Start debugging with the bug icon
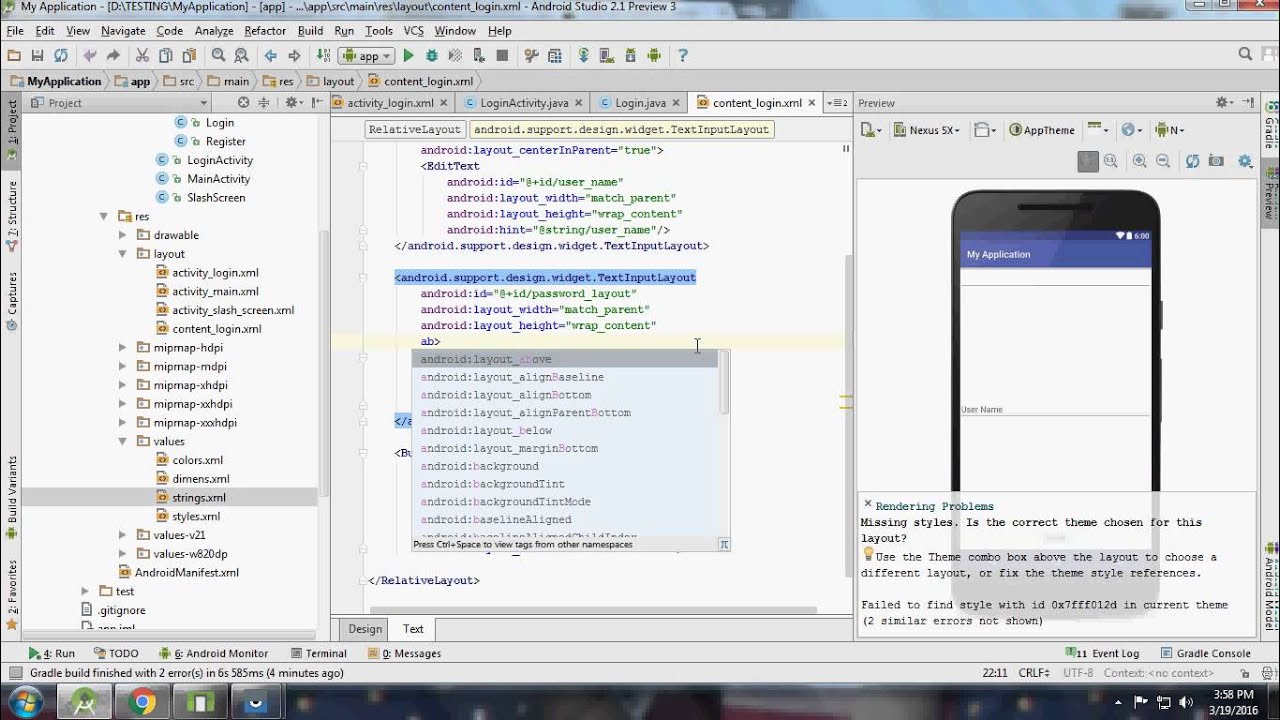The image size is (1280, 720). coord(432,56)
